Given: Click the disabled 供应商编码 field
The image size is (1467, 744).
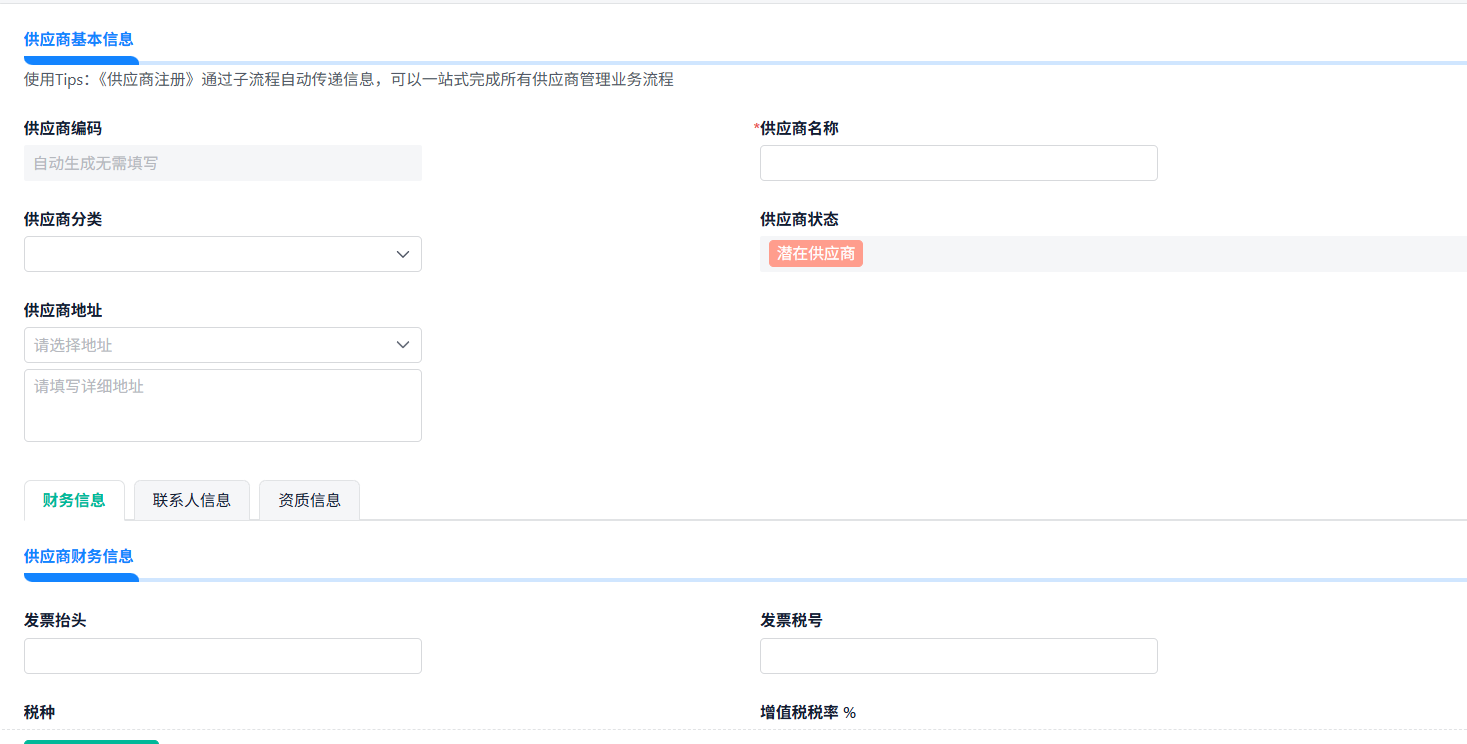Looking at the screenshot, I should coord(222,162).
